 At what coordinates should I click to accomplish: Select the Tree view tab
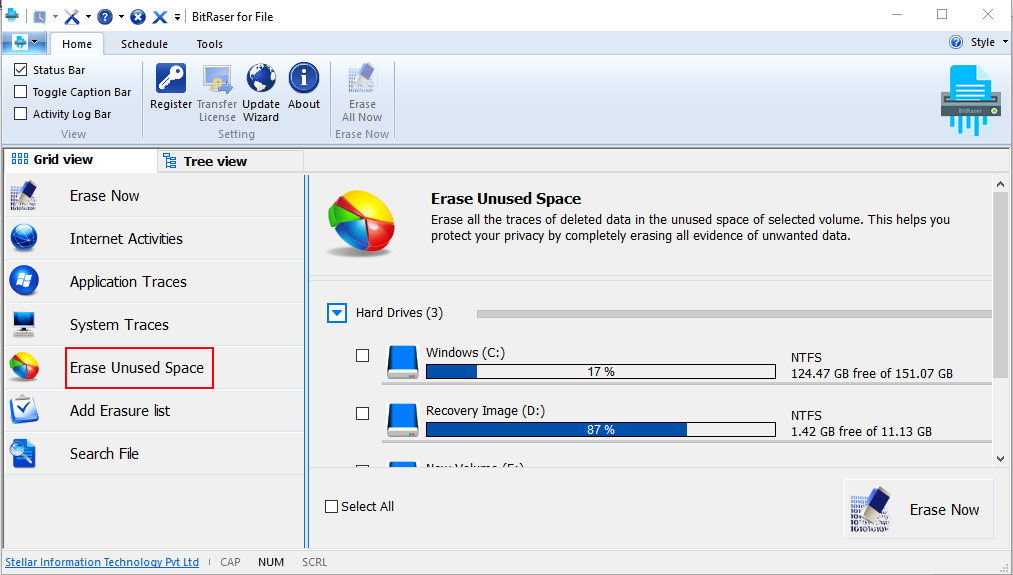pos(231,161)
